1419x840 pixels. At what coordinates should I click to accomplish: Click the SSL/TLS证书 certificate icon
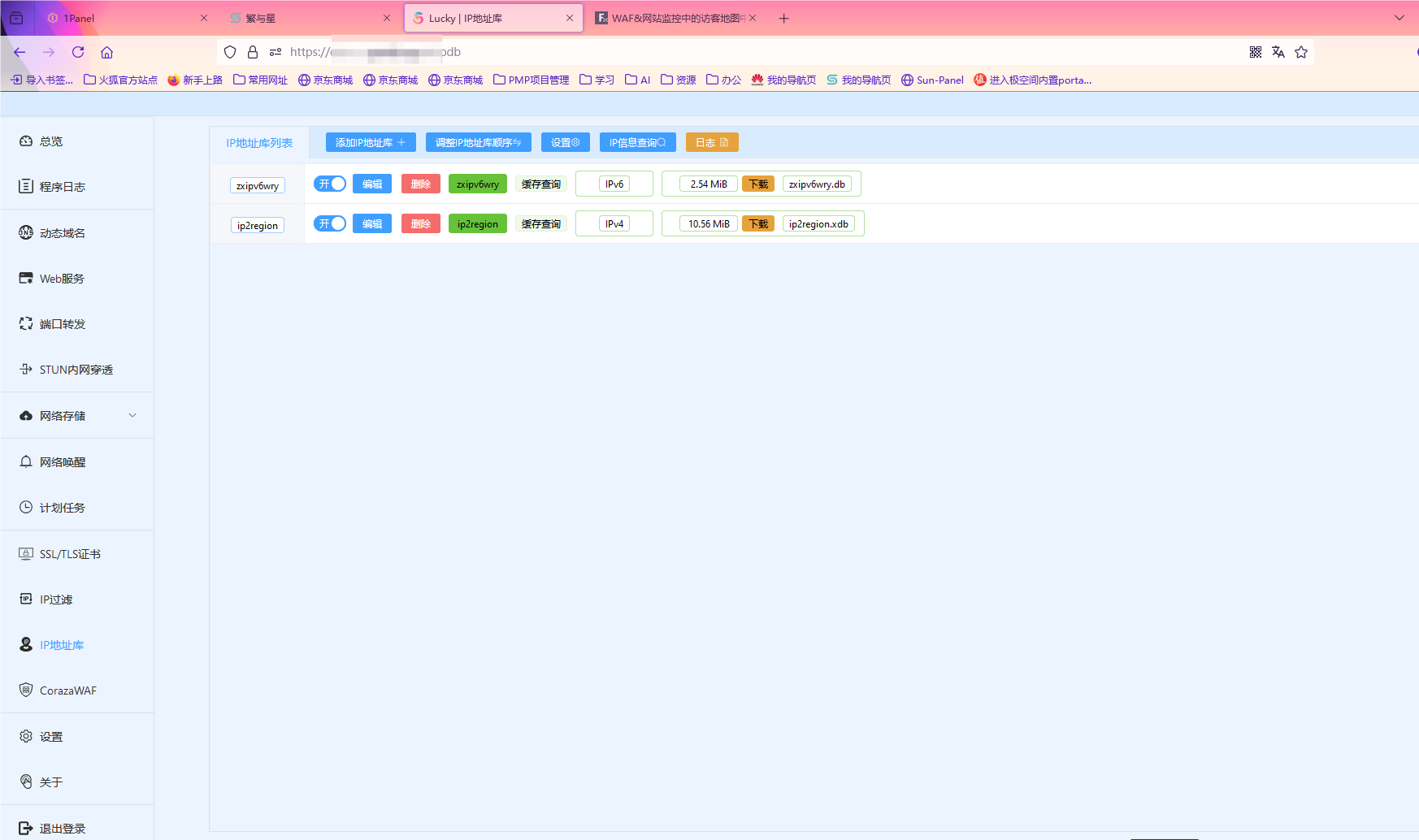[x=26, y=554]
